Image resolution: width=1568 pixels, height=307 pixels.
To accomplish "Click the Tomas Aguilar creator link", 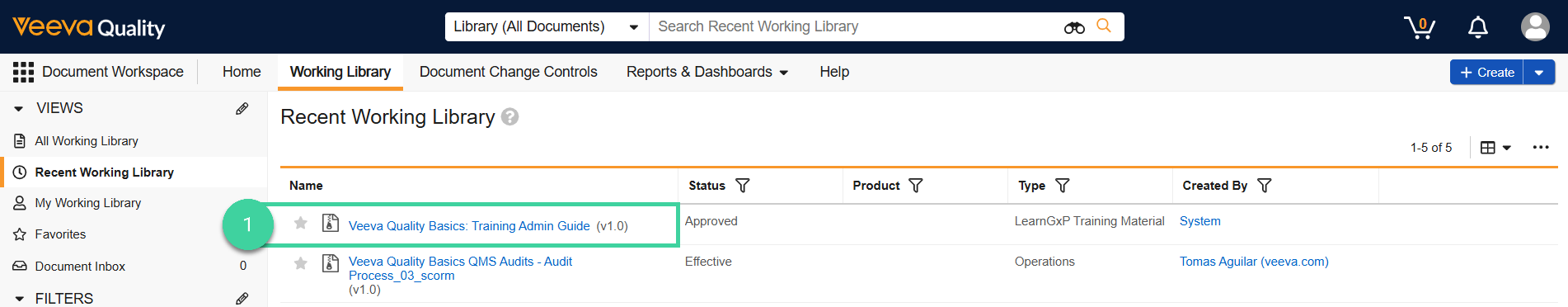I will click(1254, 262).
